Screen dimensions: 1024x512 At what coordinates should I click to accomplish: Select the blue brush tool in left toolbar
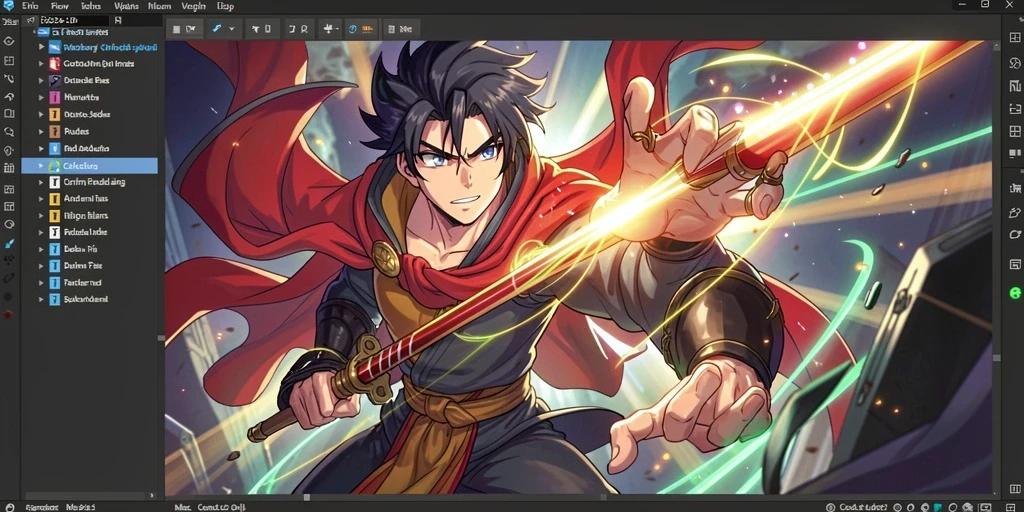click(x=9, y=243)
